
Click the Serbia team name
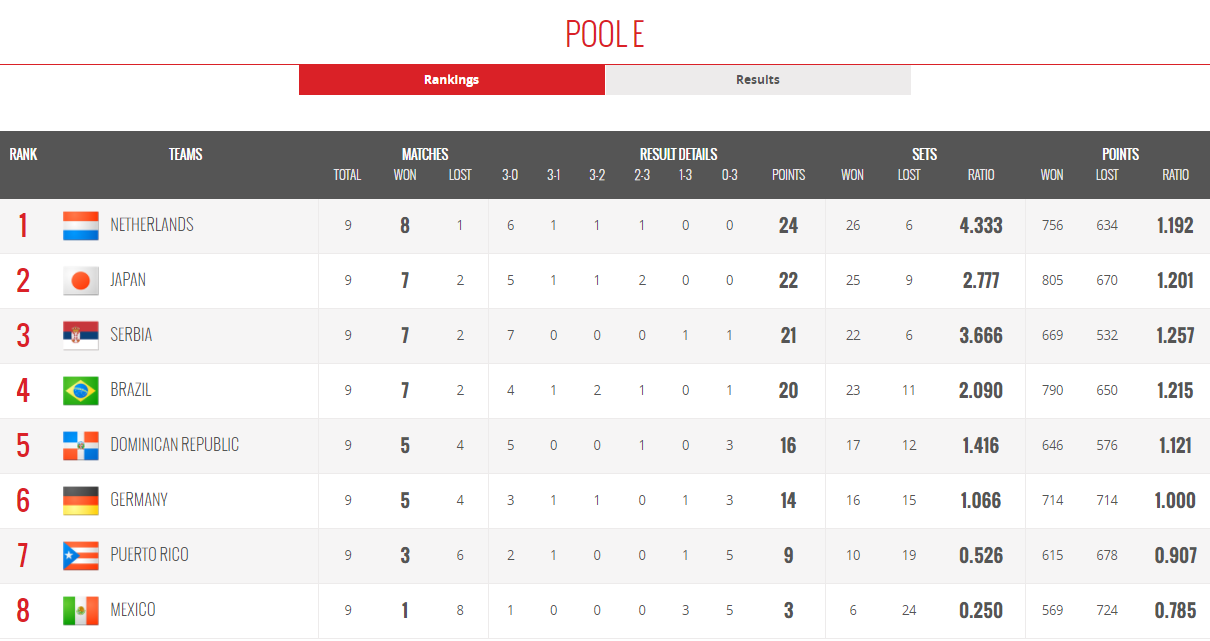tap(131, 335)
